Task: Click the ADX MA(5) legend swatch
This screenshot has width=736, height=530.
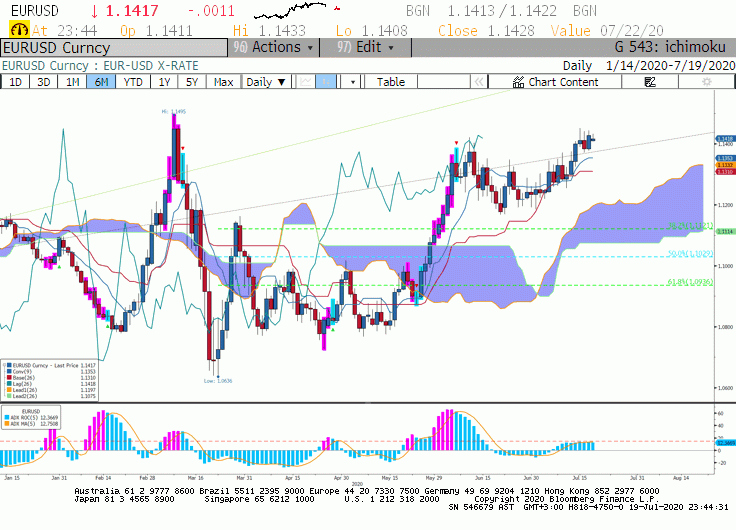Action: coord(7,423)
